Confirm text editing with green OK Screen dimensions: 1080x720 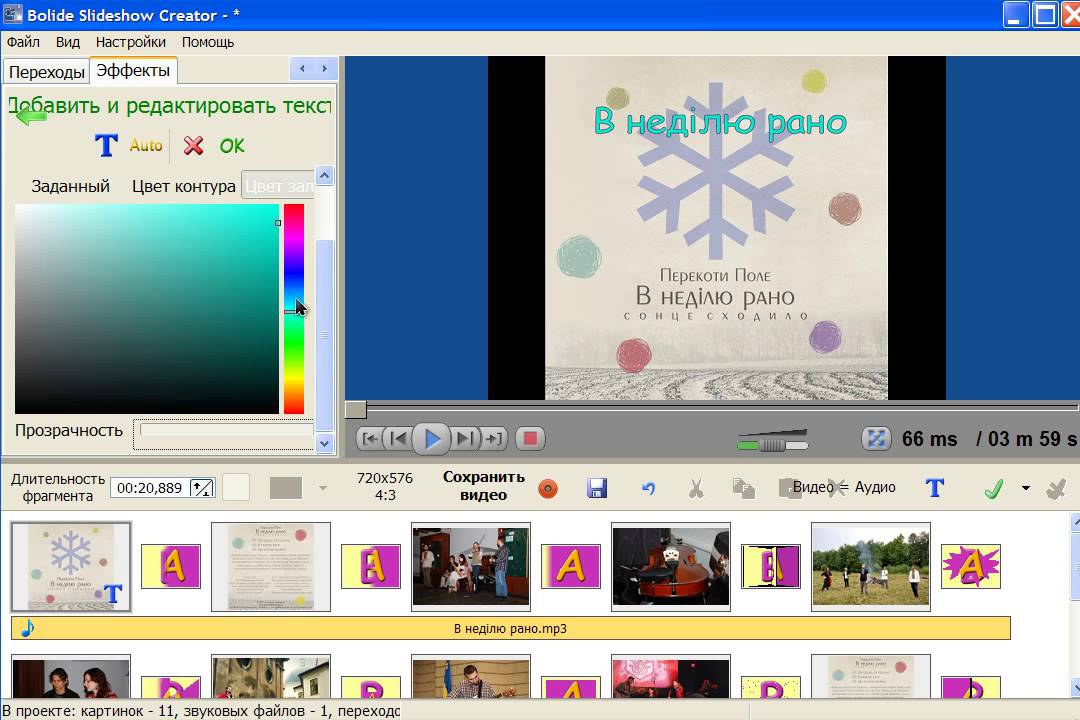(x=231, y=146)
